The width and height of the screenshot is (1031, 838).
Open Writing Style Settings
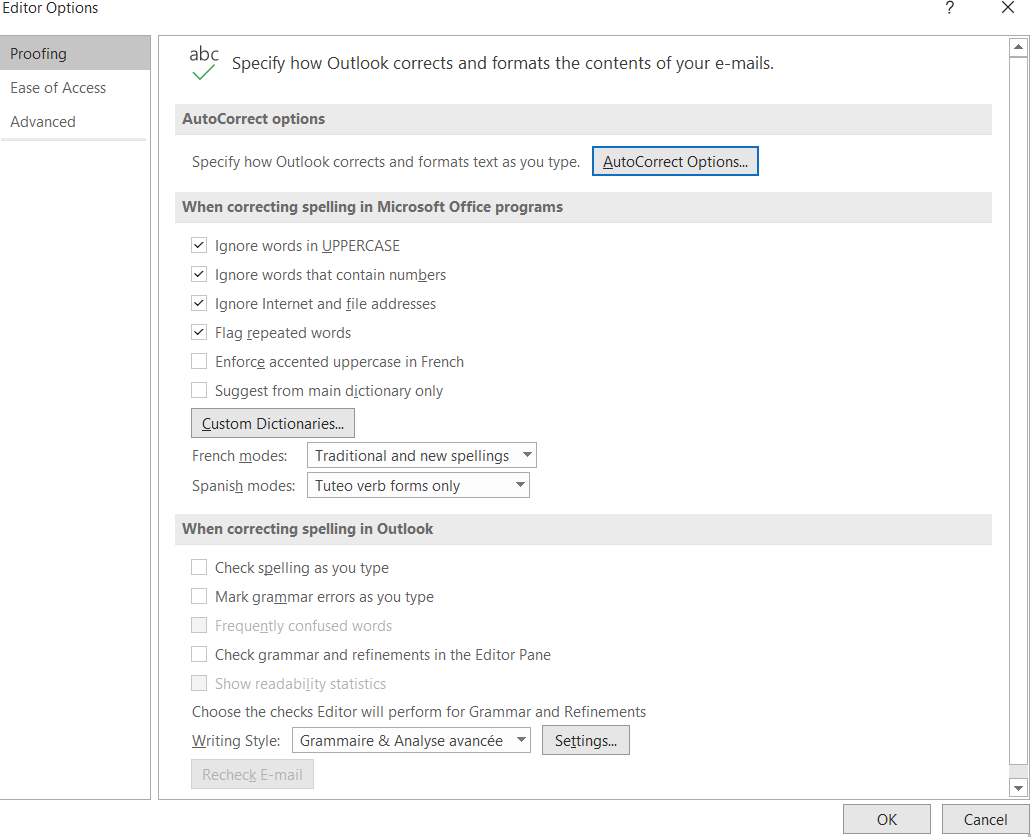(585, 741)
